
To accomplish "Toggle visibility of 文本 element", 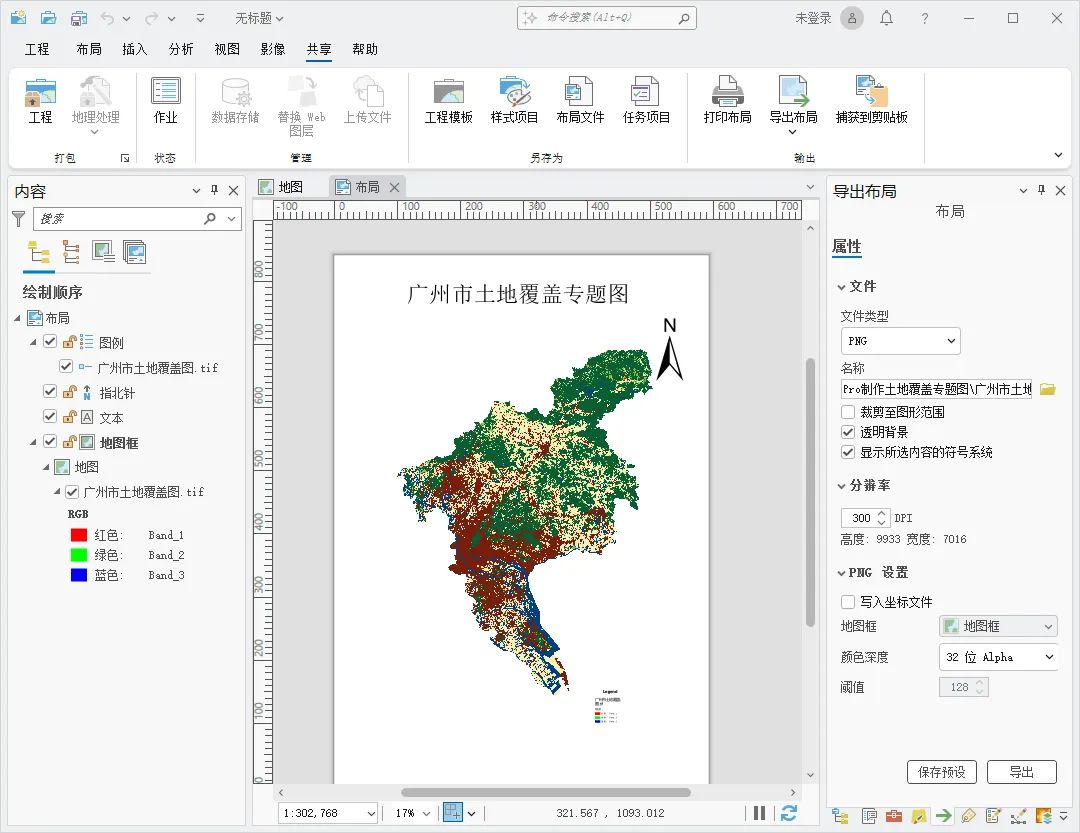I will coord(50,416).
